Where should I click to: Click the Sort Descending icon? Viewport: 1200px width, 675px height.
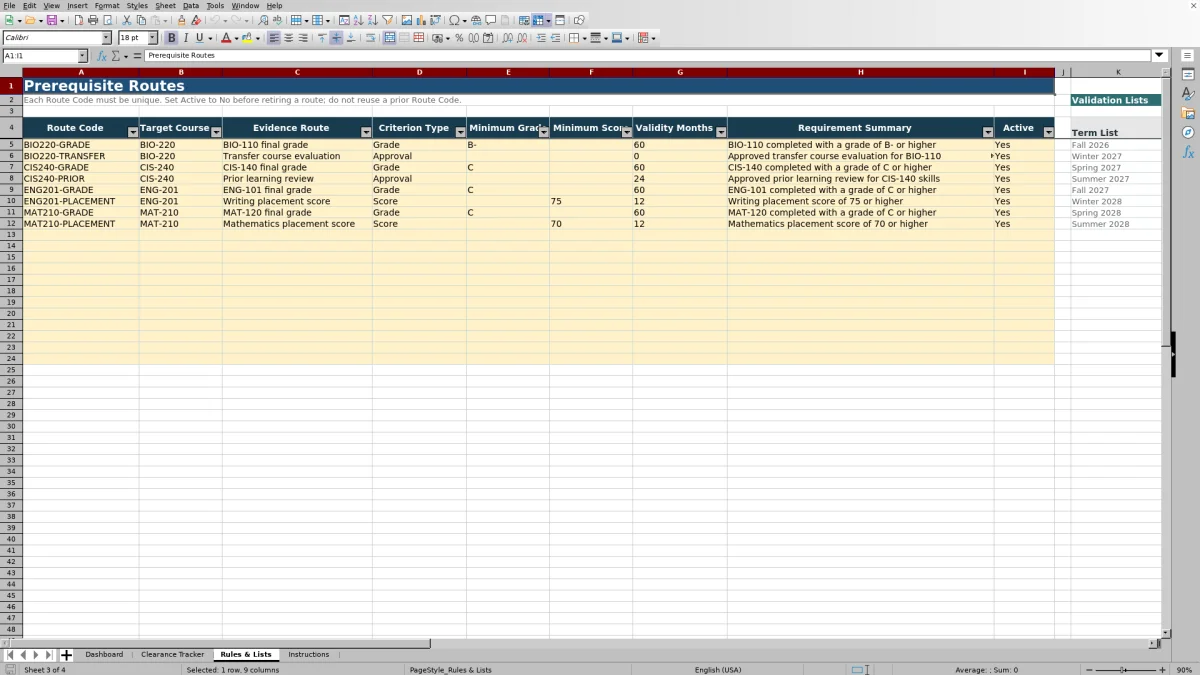click(372, 20)
